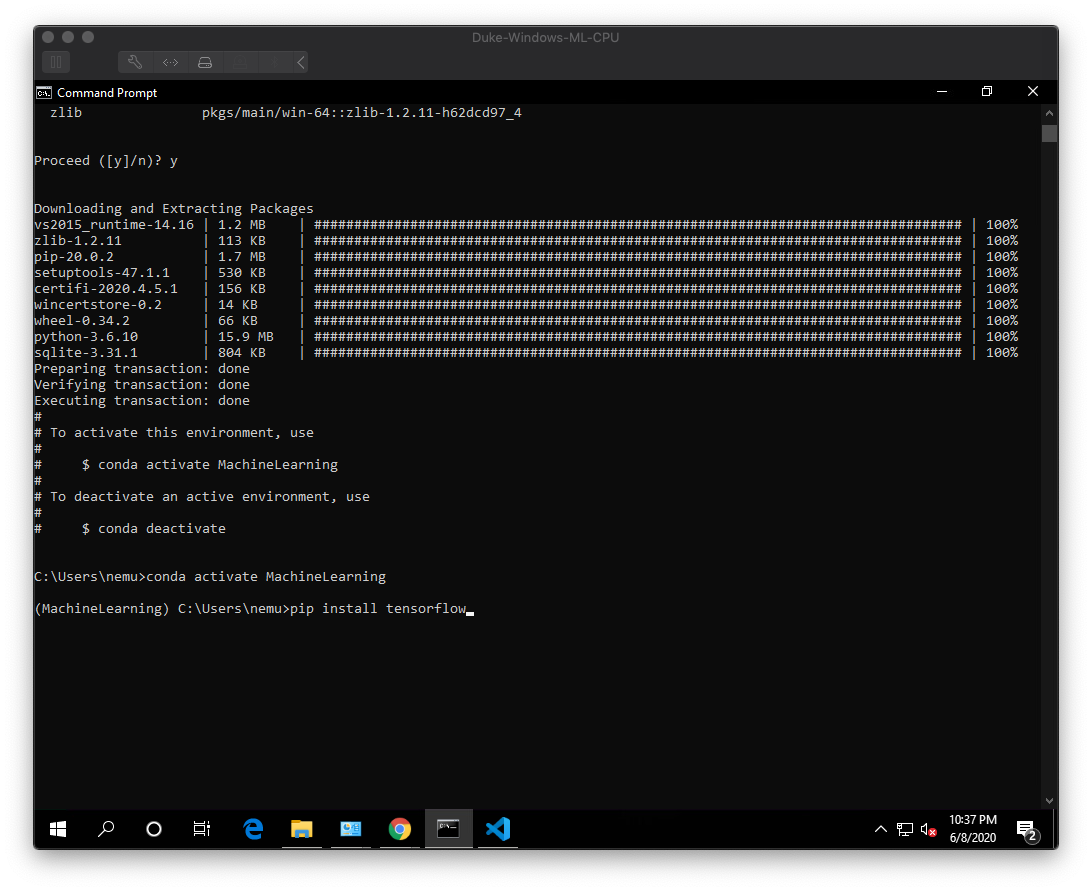
Task: Open Microsoft Edge from the taskbar
Action: tap(253, 829)
